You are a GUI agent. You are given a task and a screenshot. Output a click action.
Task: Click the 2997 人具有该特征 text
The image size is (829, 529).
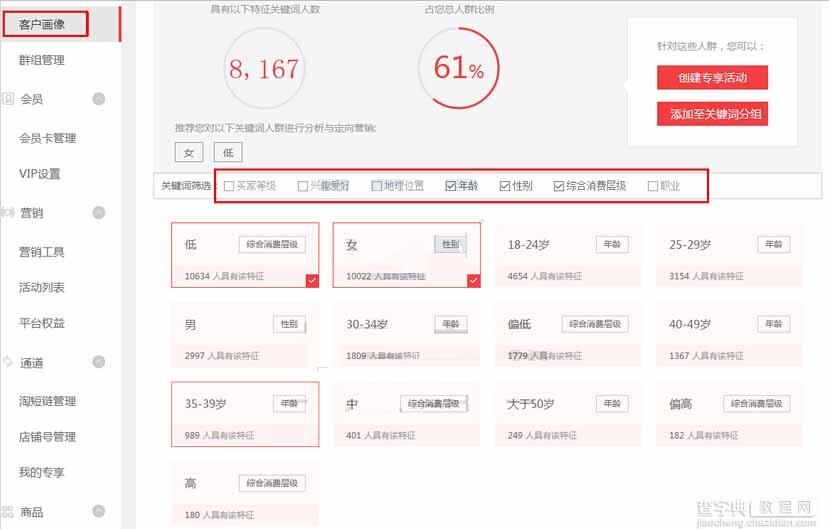click(x=222, y=356)
